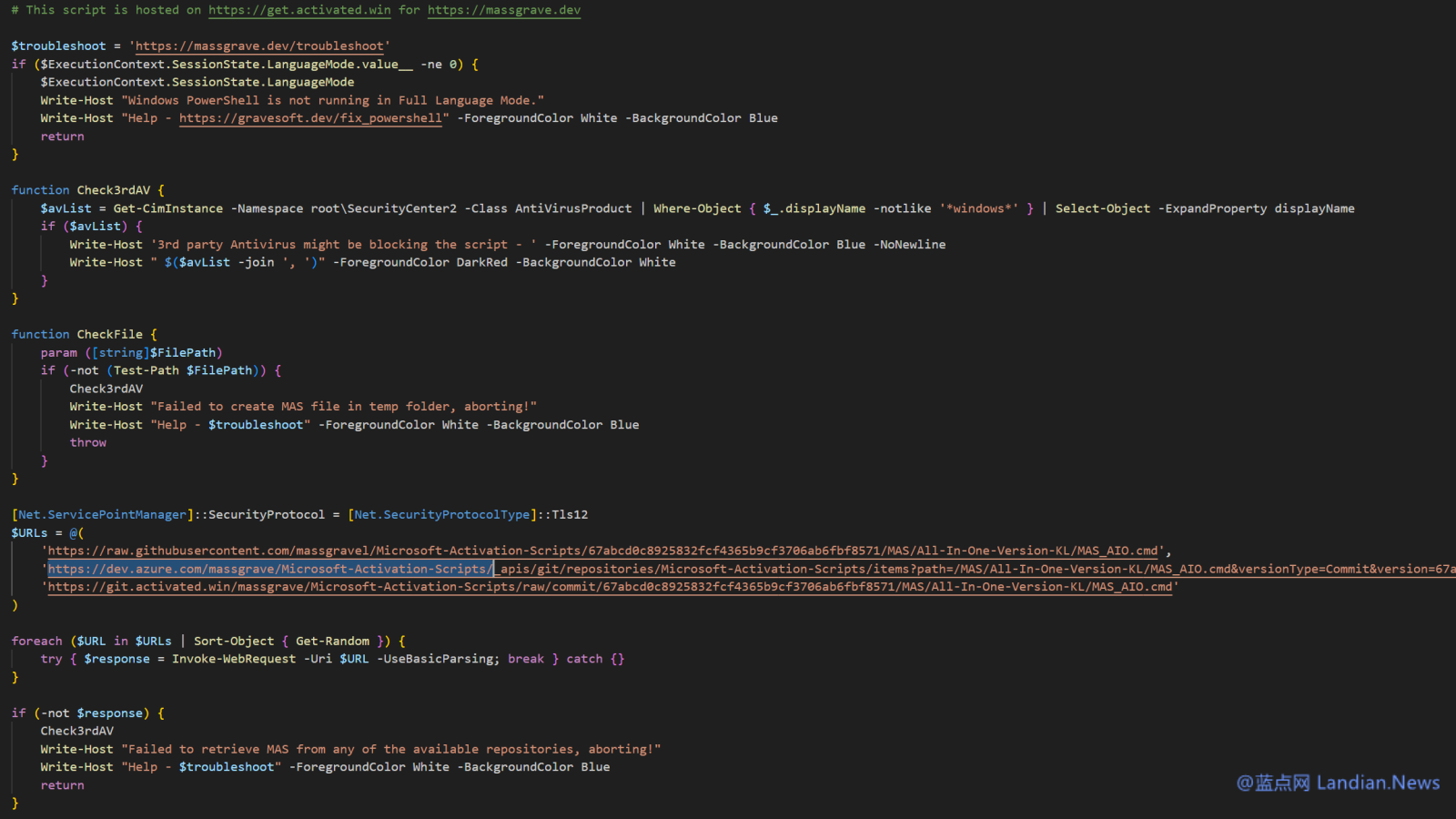Open the get.activated.win link in top comment
This screenshot has width=1456, height=819.
299,10
